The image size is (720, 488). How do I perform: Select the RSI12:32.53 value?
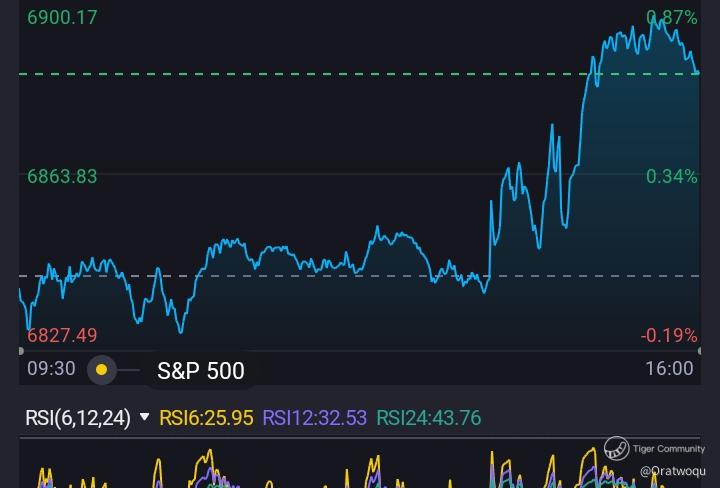tap(315, 418)
